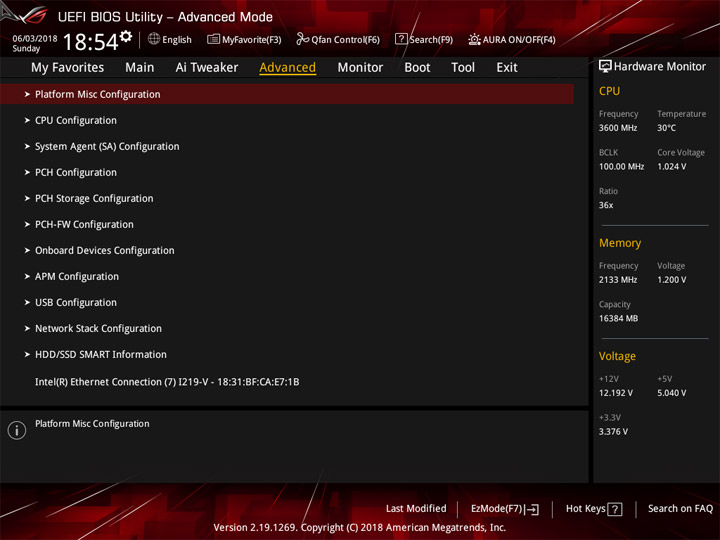Expand PCH-FW Configuration arrow
This screenshot has height=540, width=720.
(x=27, y=225)
